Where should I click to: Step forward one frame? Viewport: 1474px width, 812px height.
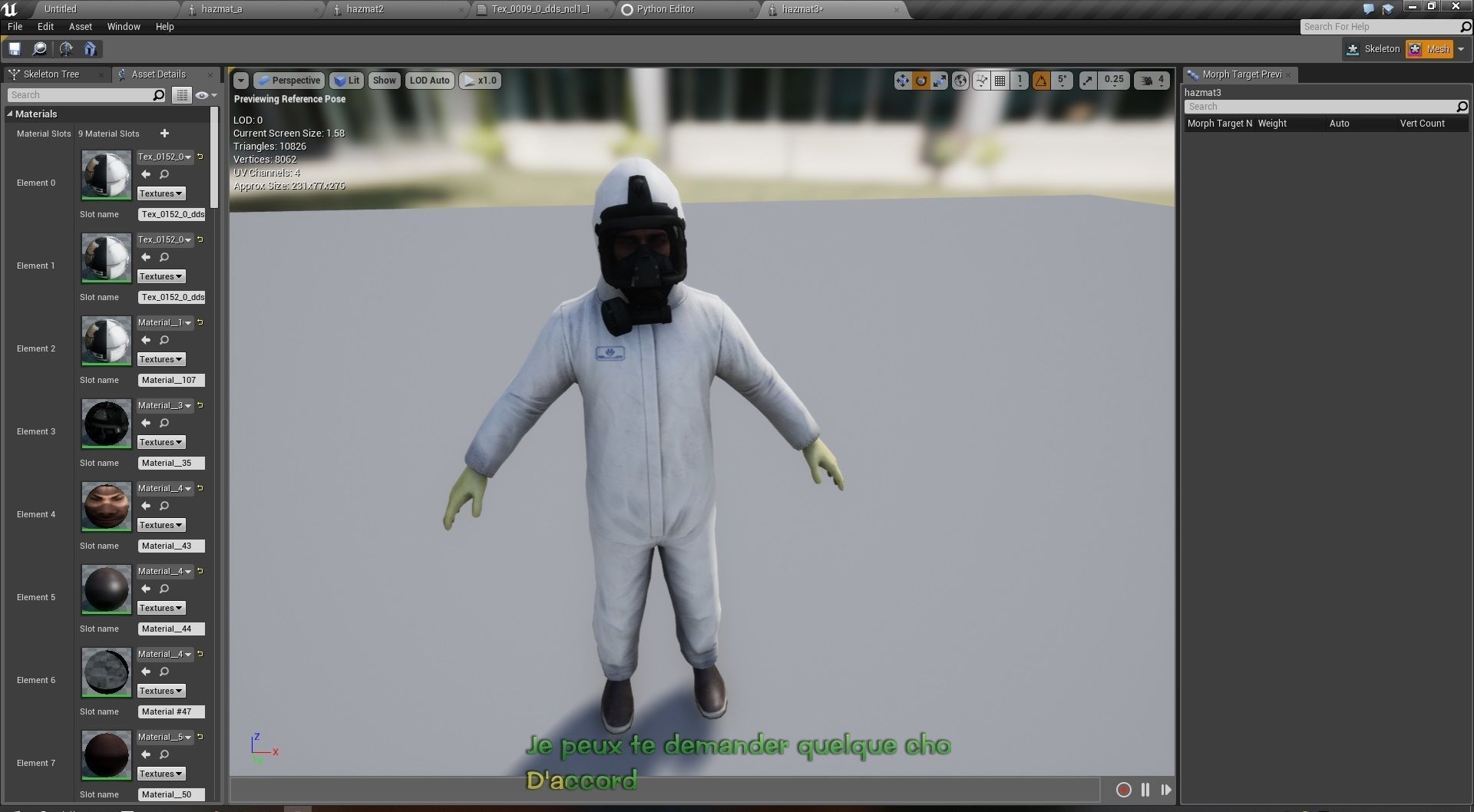tap(1166, 790)
